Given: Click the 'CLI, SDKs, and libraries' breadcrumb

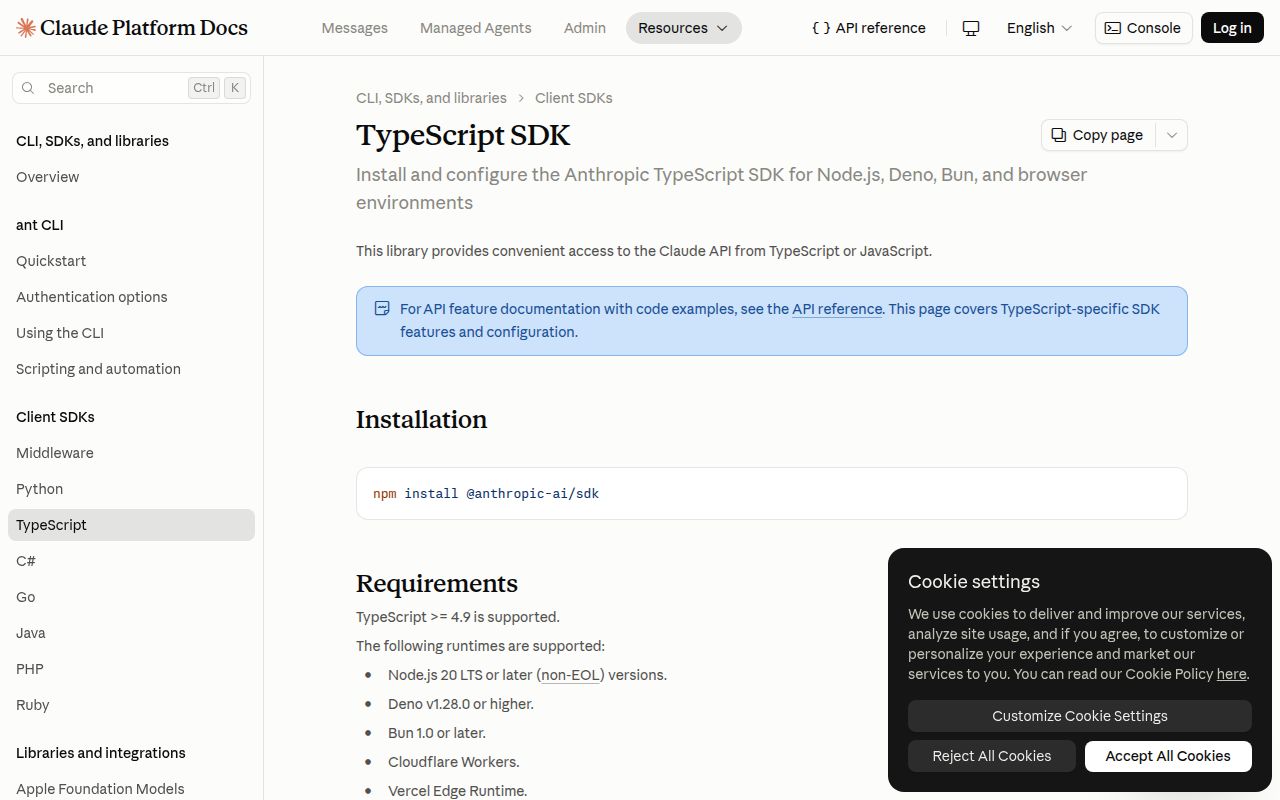Looking at the screenshot, I should (431, 98).
